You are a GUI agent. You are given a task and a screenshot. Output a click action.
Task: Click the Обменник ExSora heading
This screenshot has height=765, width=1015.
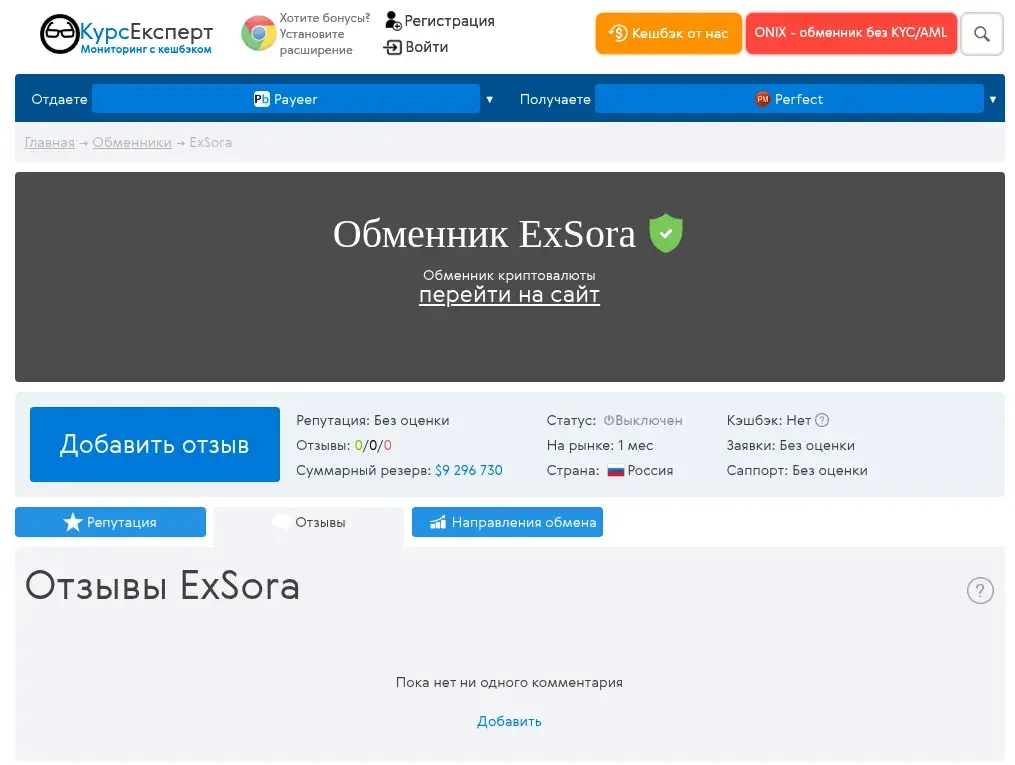pos(484,234)
